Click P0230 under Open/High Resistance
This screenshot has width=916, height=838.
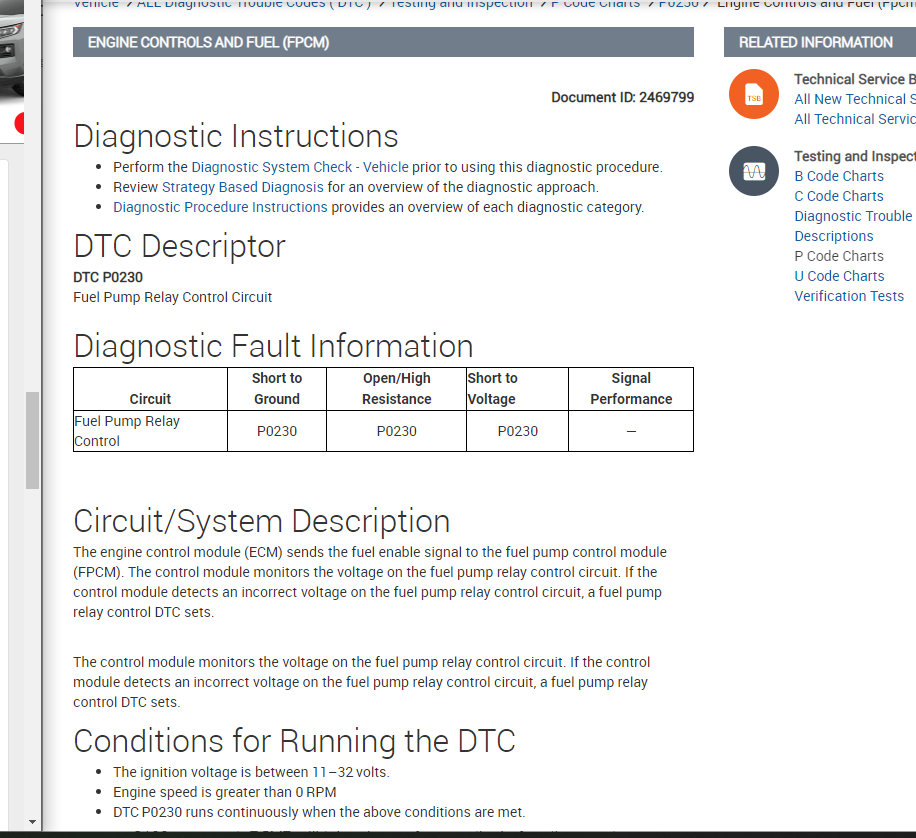(x=397, y=431)
